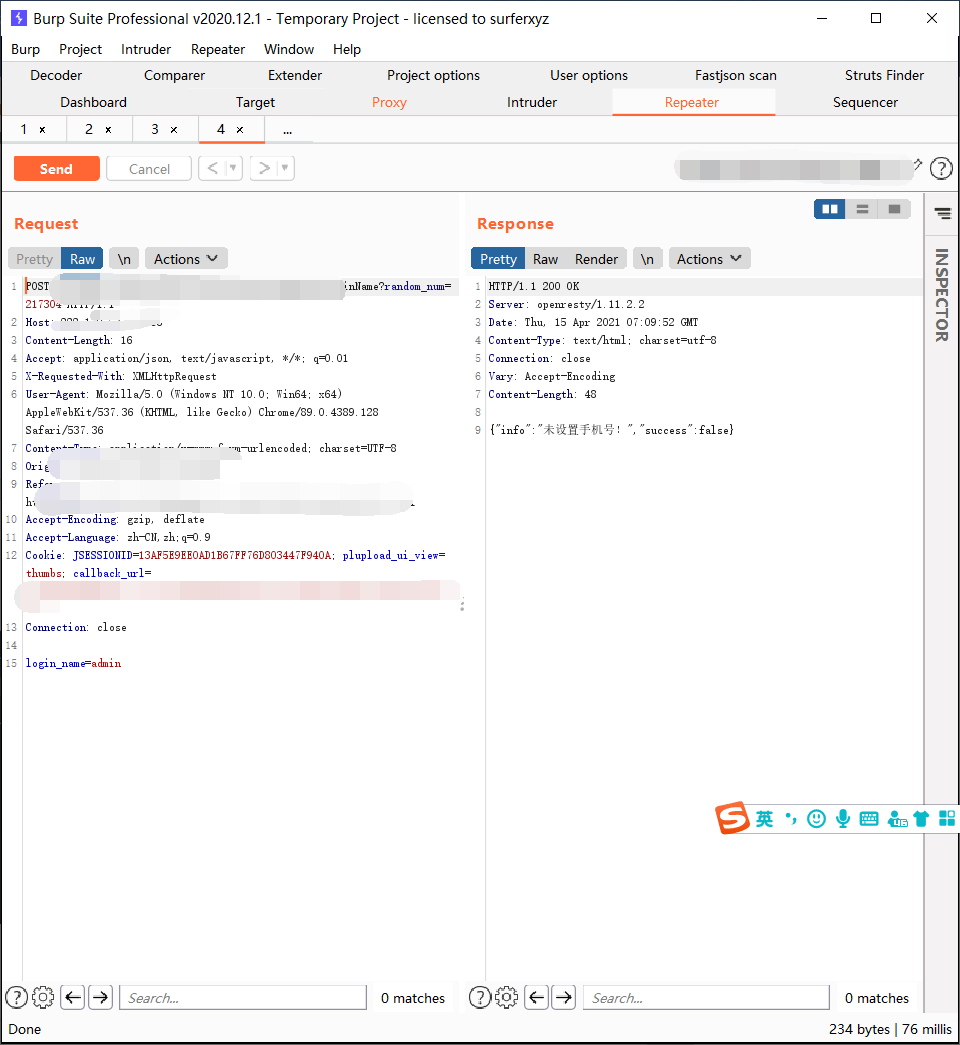Switch to Decoder tab
The height and width of the screenshot is (1045, 960).
pos(56,75)
